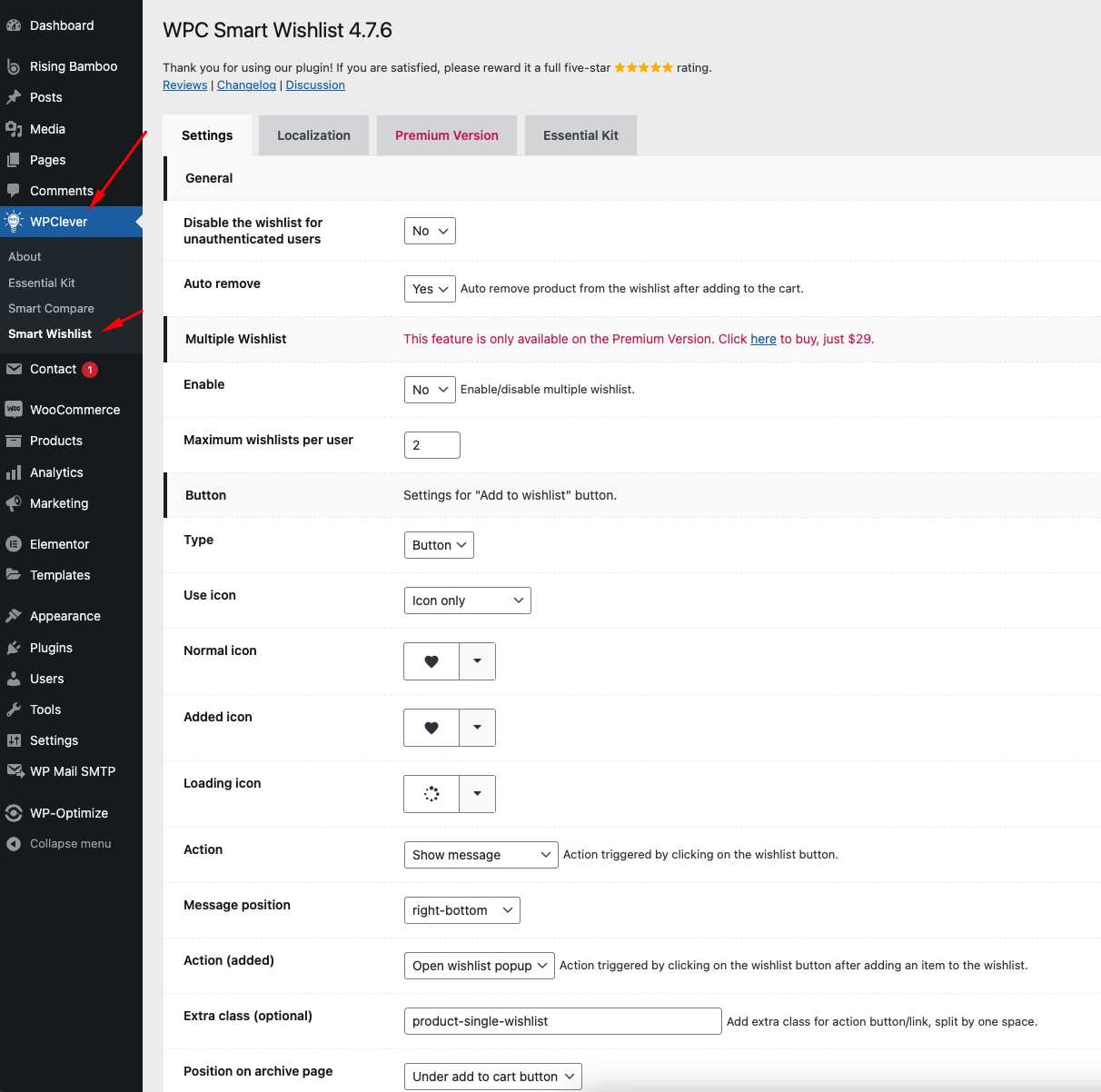
Task: Open Essential Kit submenu item in sidebar
Action: (42, 283)
